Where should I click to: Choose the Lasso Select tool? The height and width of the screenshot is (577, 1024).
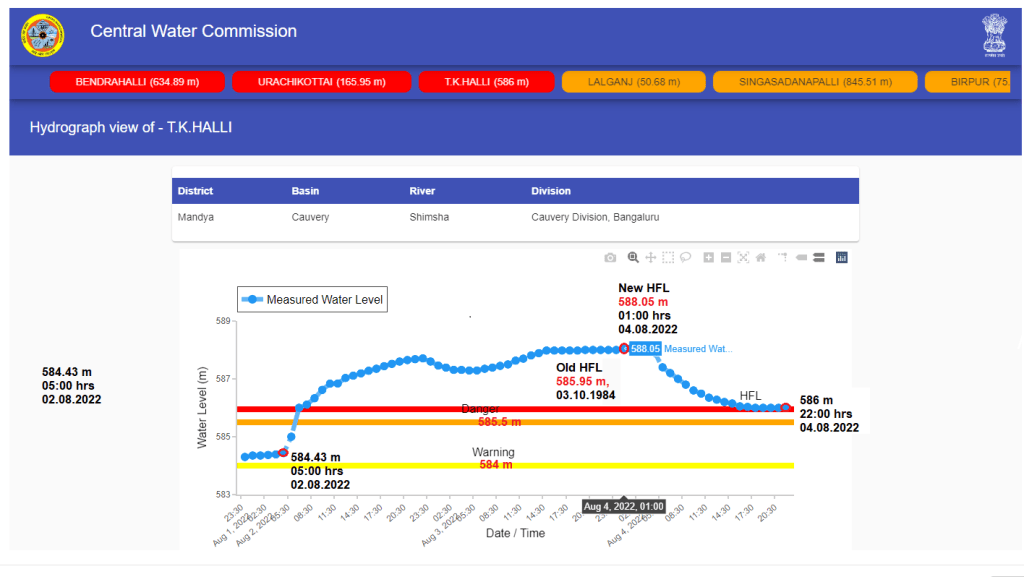click(686, 257)
